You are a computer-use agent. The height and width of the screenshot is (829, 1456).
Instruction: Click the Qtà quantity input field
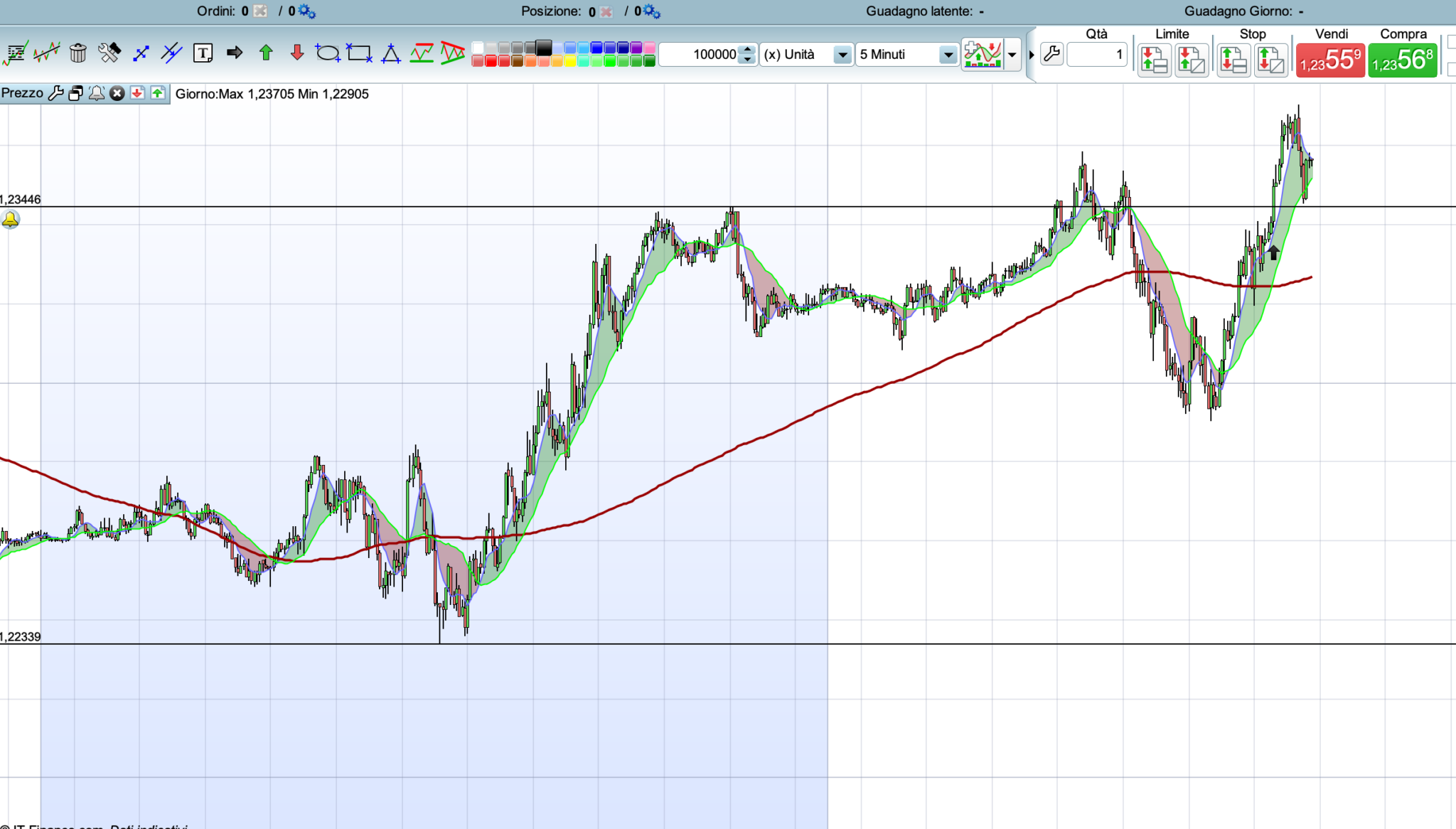point(1097,55)
